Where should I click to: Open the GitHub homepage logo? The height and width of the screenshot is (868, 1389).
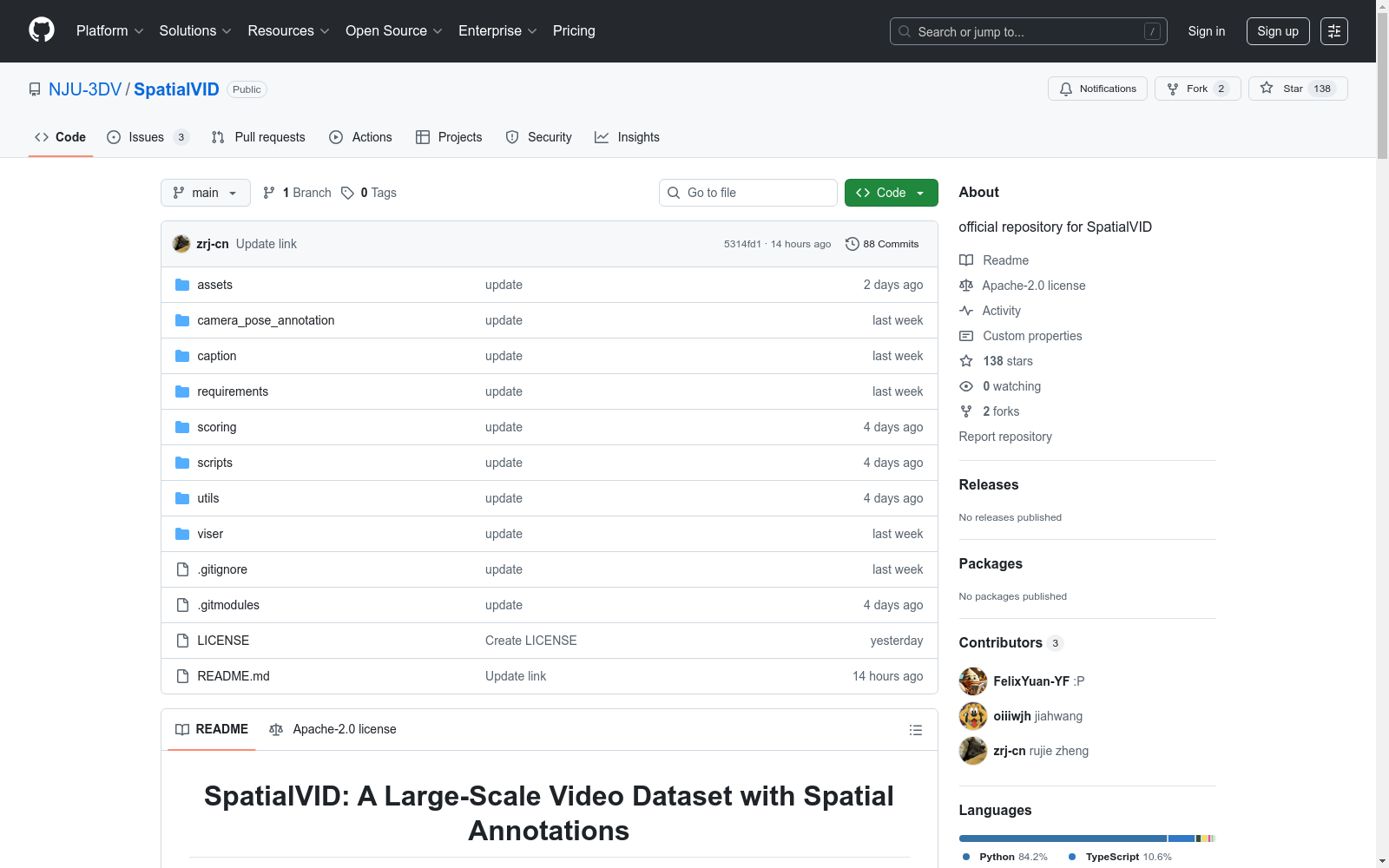(42, 30)
